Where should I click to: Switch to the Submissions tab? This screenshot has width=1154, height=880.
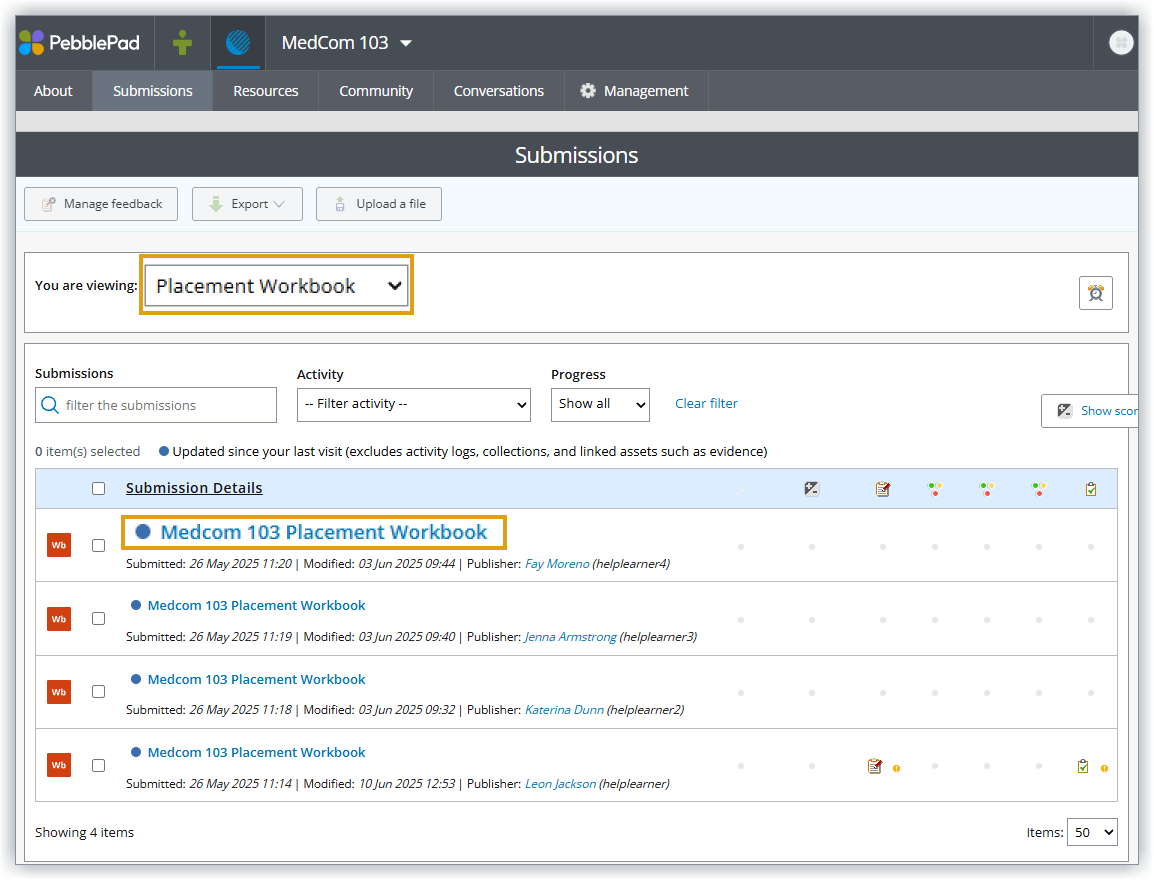pyautogui.click(x=152, y=91)
